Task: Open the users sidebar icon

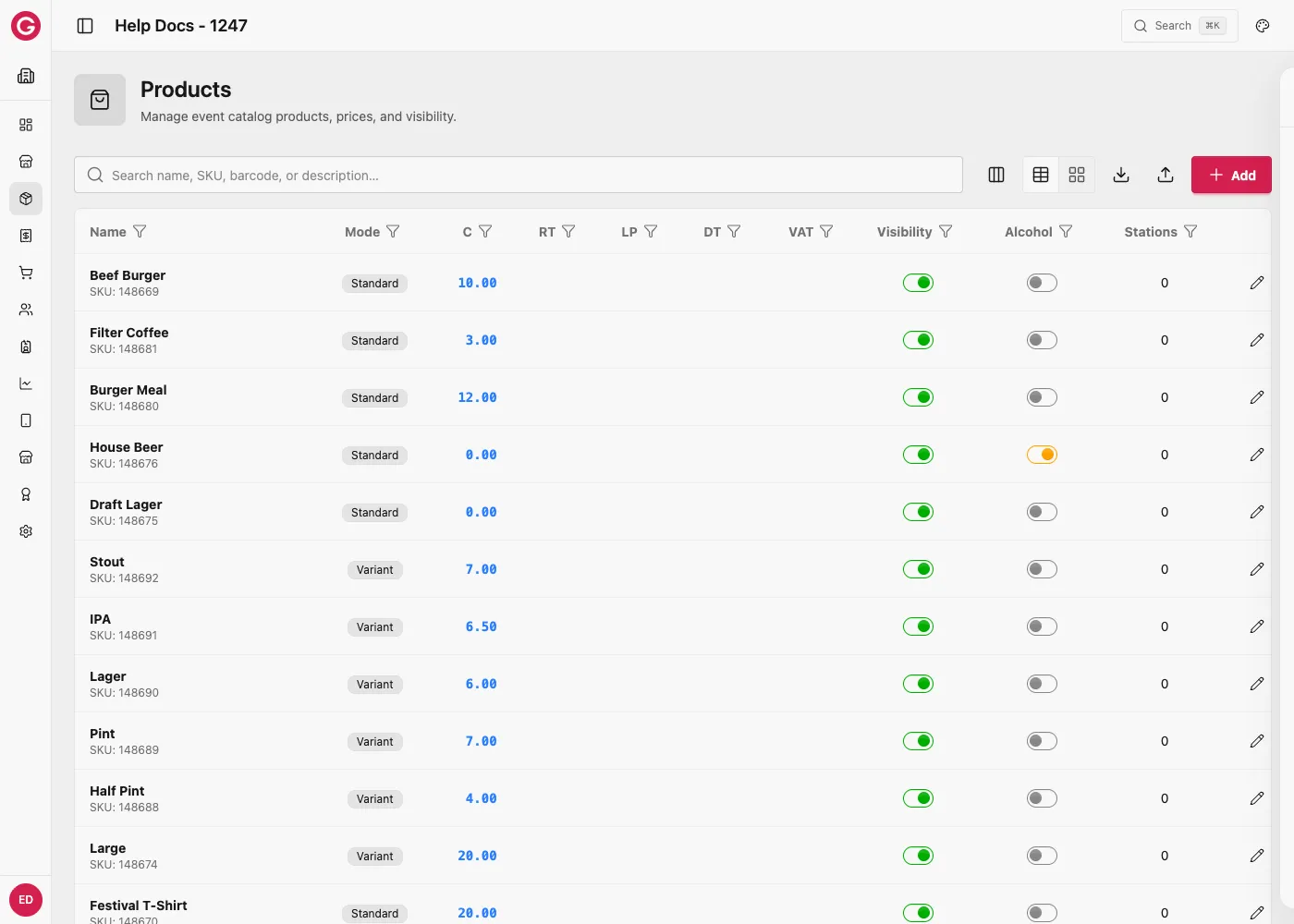Action: 26,310
